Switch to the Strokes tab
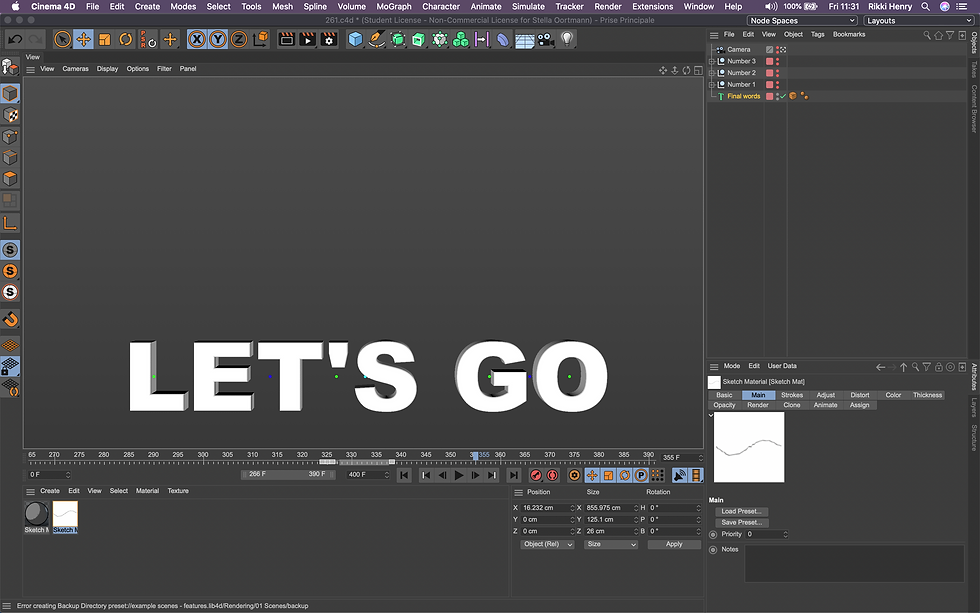 click(x=792, y=395)
